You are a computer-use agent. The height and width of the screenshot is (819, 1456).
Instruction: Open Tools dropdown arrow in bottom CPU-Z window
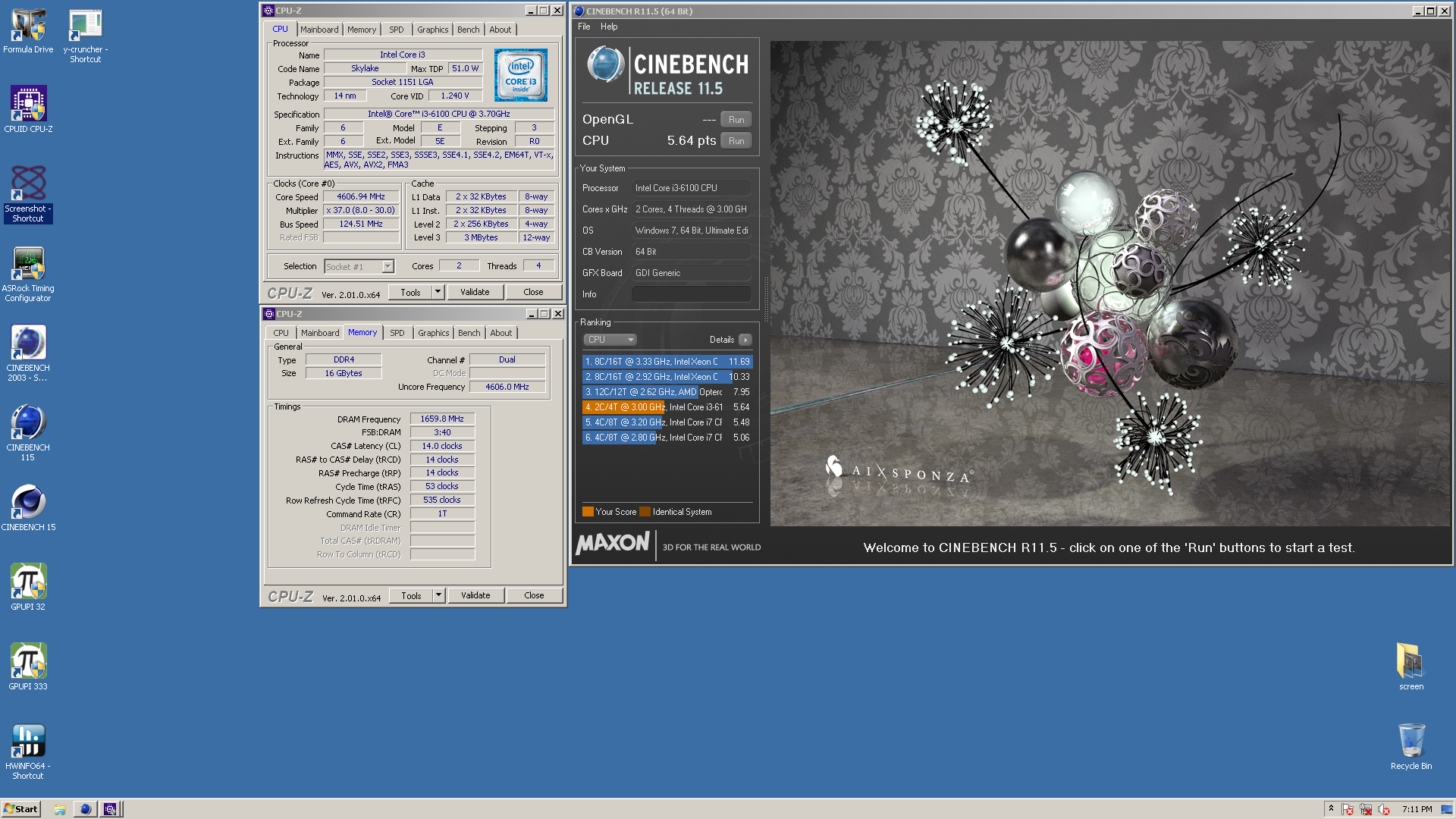click(x=438, y=595)
